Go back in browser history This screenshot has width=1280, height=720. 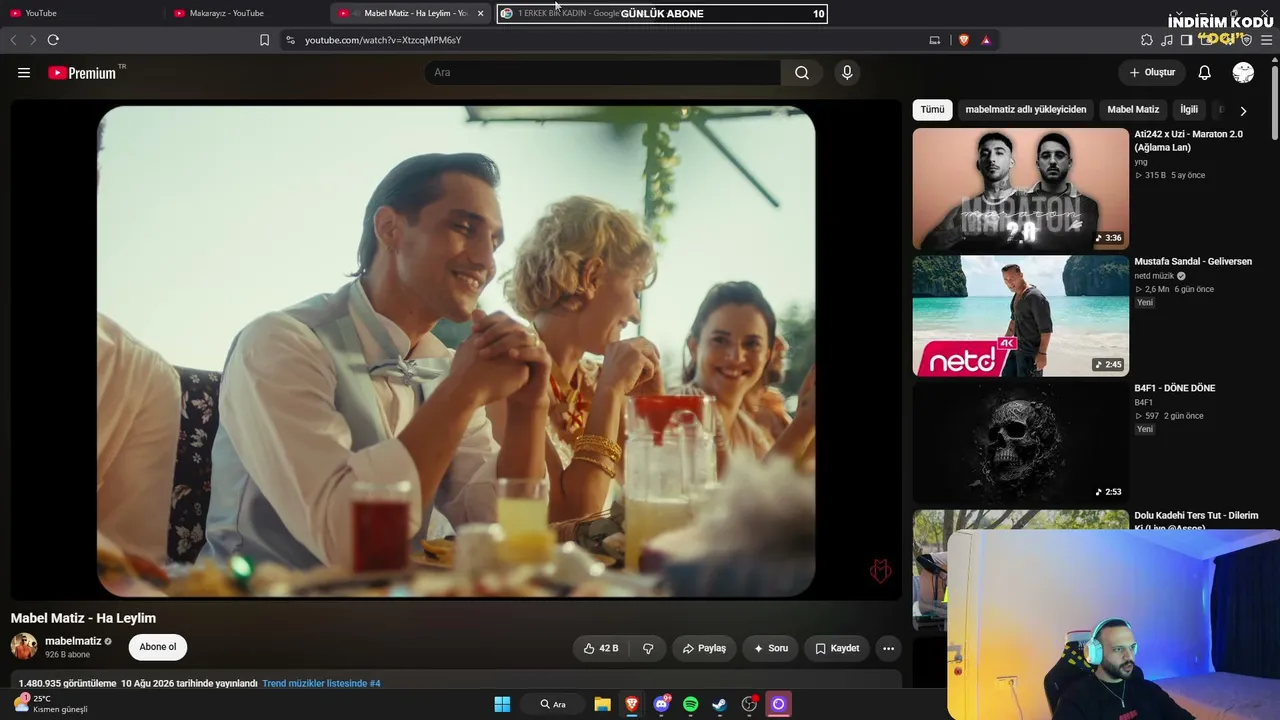click(x=13, y=40)
